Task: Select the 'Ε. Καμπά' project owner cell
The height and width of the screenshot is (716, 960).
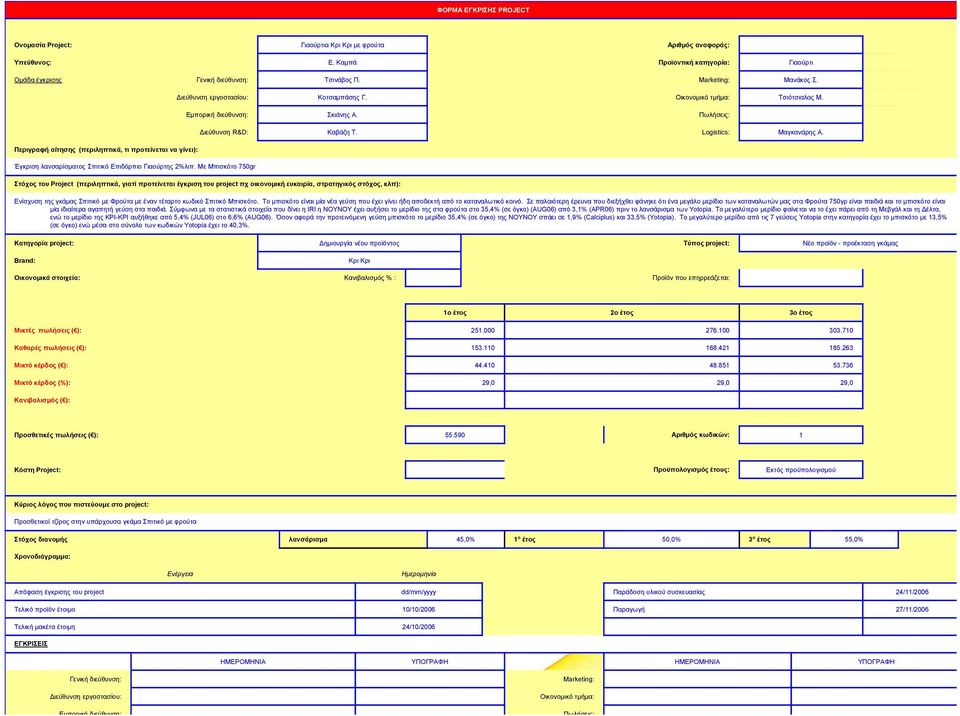Action: [342, 62]
